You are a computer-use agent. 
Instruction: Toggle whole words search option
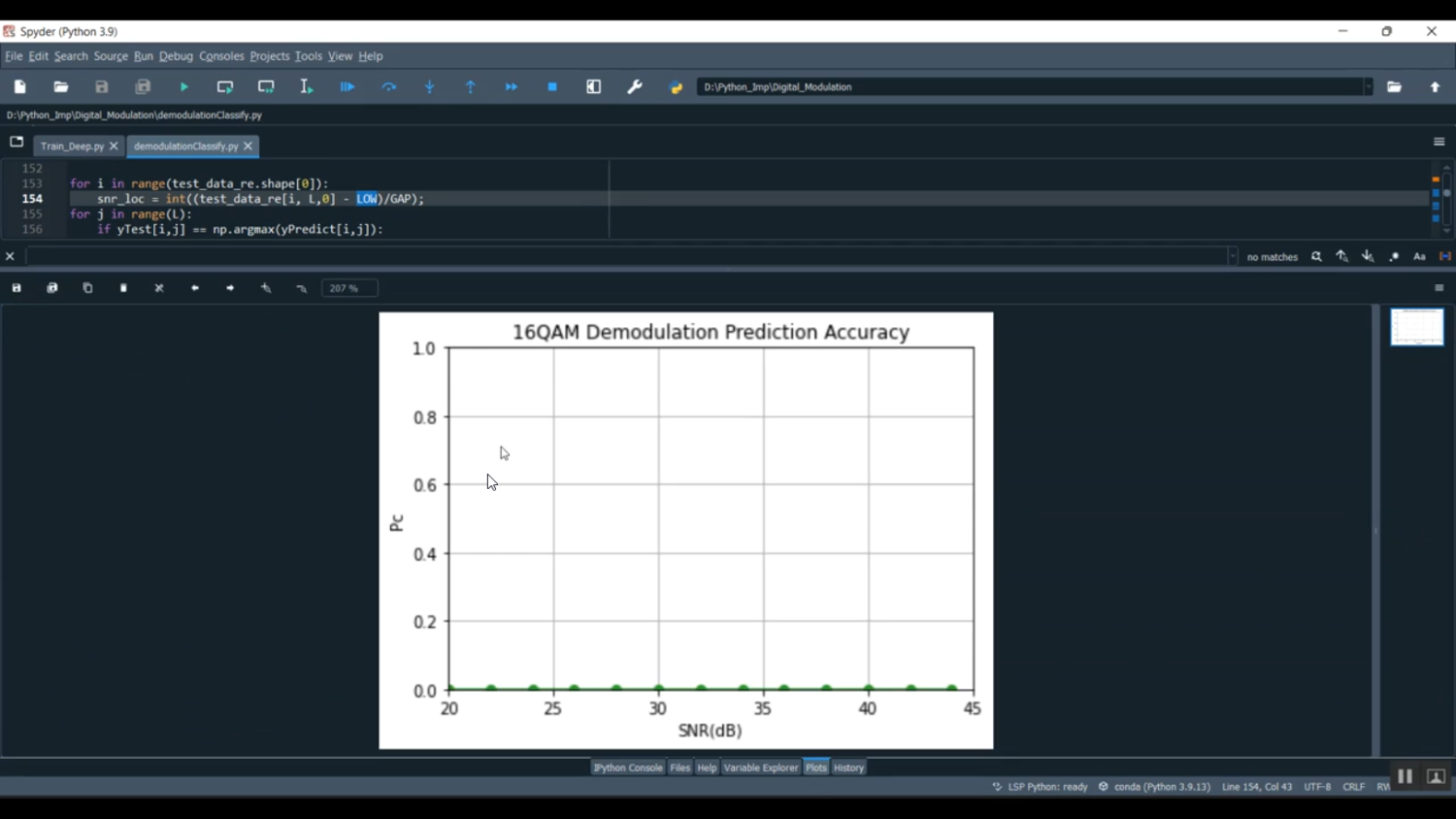1445,257
